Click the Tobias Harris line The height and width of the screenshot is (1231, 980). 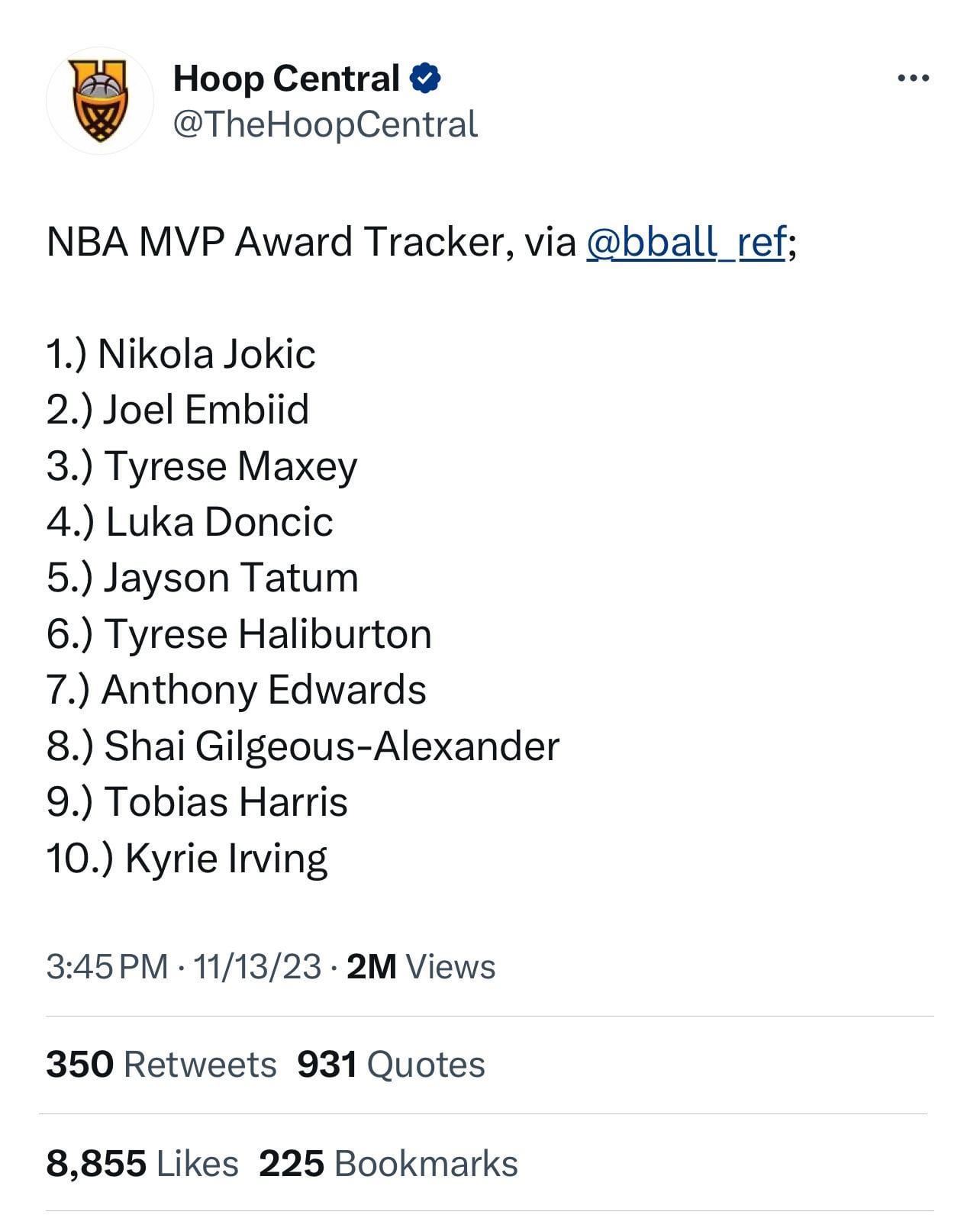click(x=197, y=802)
